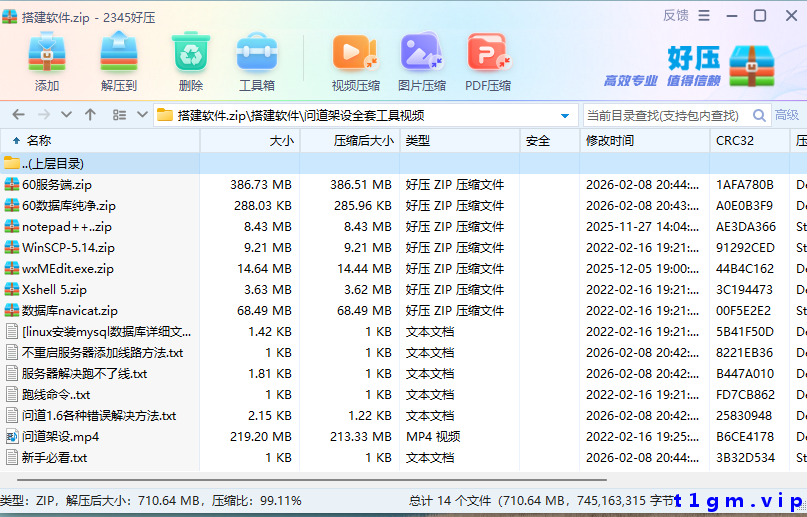The width and height of the screenshot is (807, 517).
Task: Click the 219.20 MB size cell
Action: [x=261, y=437]
